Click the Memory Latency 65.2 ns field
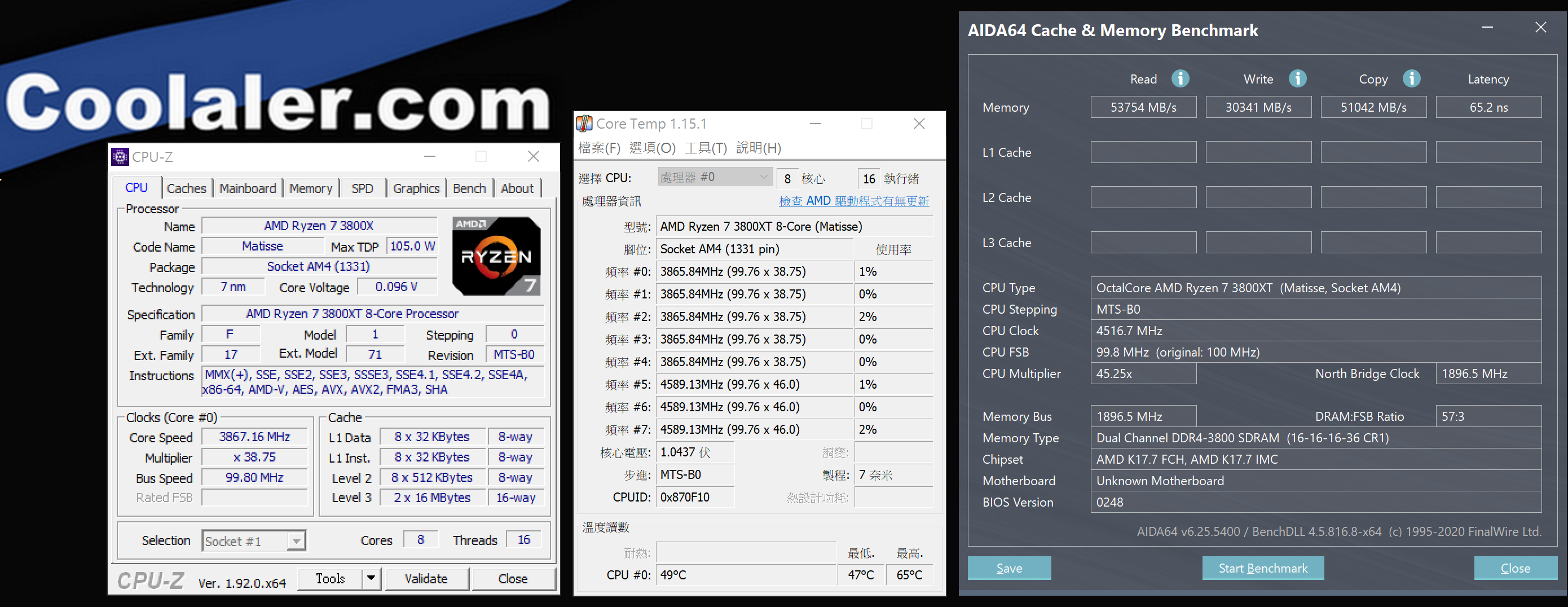 tap(1488, 107)
